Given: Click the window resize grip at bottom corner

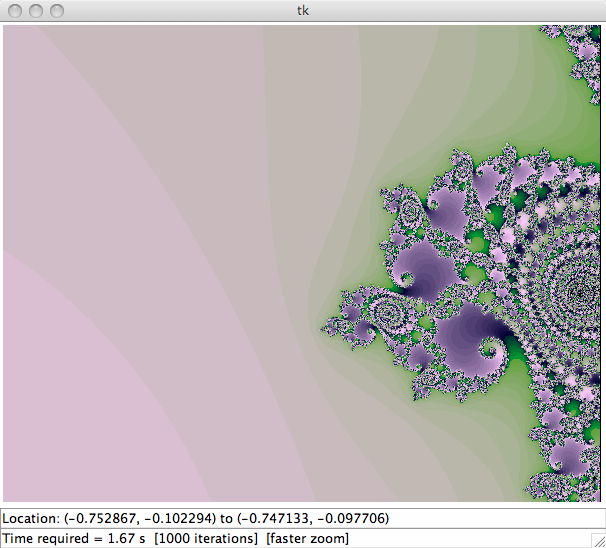Looking at the screenshot, I should point(599,541).
